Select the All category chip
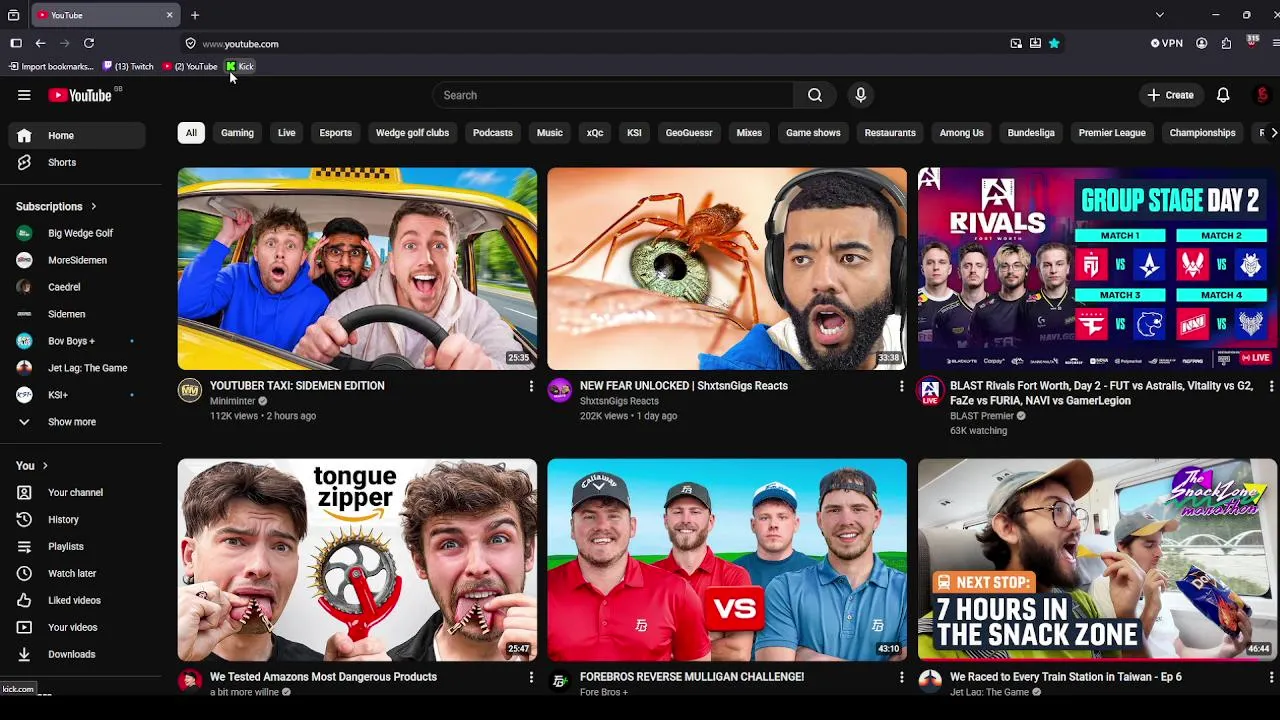The height and width of the screenshot is (720, 1280). click(x=191, y=132)
